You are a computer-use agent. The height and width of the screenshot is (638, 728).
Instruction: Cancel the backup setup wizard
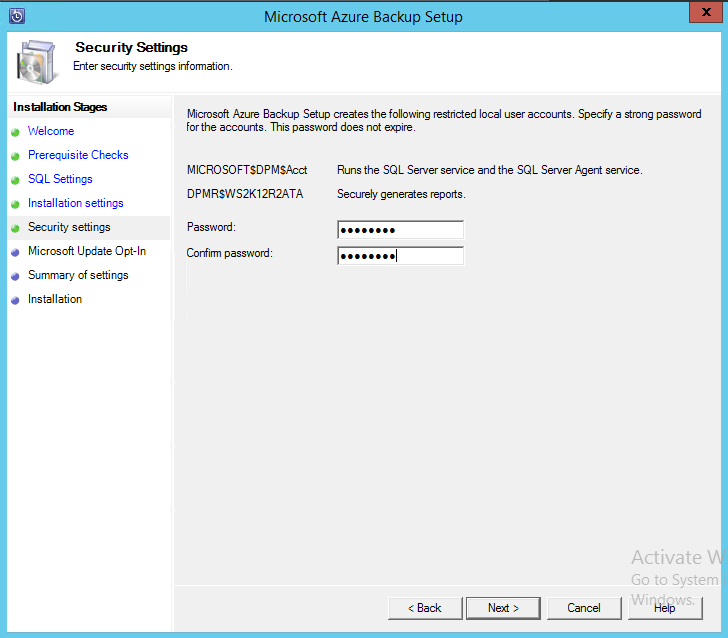pos(584,608)
